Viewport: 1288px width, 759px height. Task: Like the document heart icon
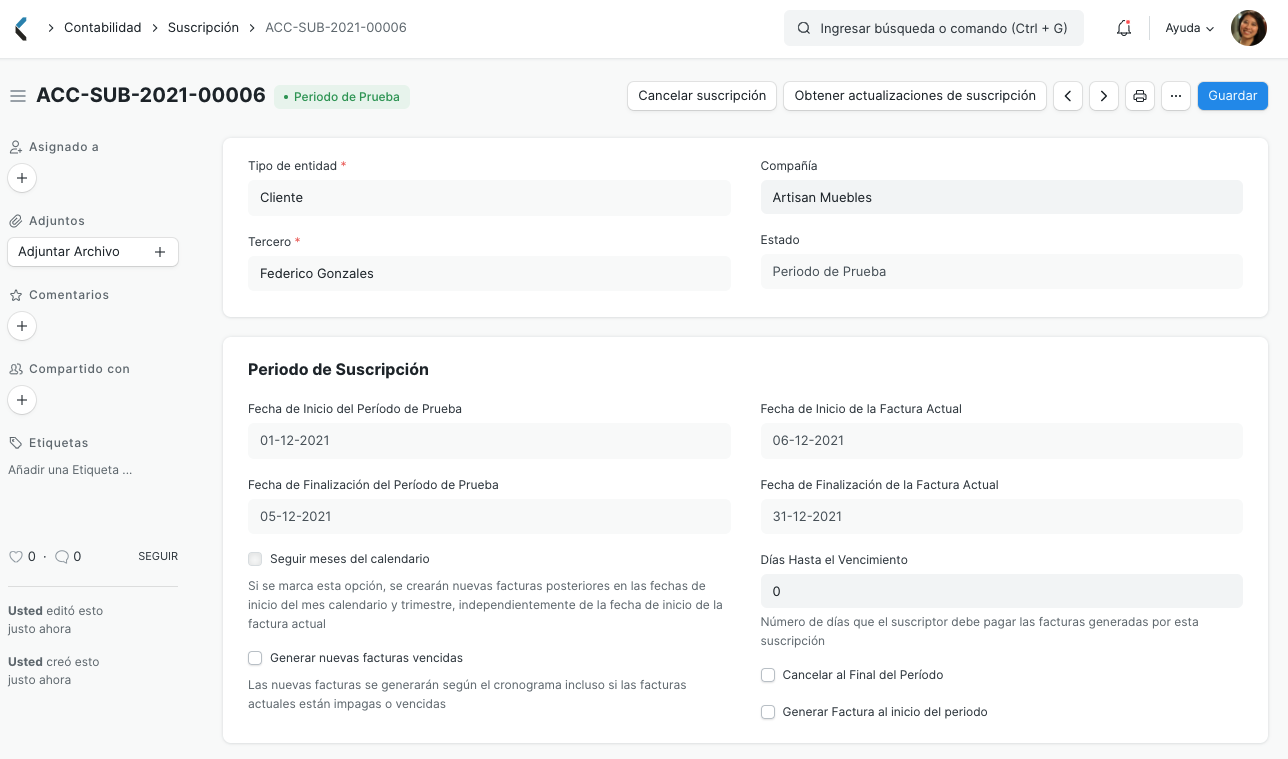(x=15, y=556)
